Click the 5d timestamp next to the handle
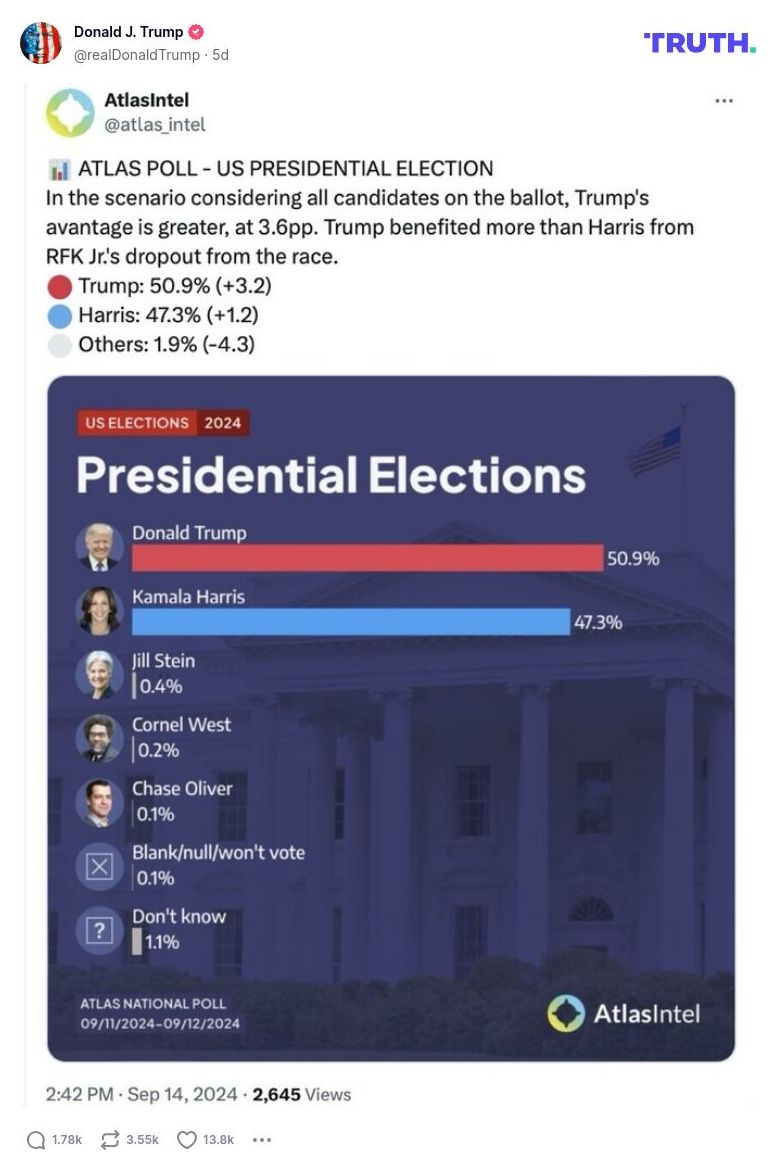The height and width of the screenshot is (1170, 777). [222, 56]
